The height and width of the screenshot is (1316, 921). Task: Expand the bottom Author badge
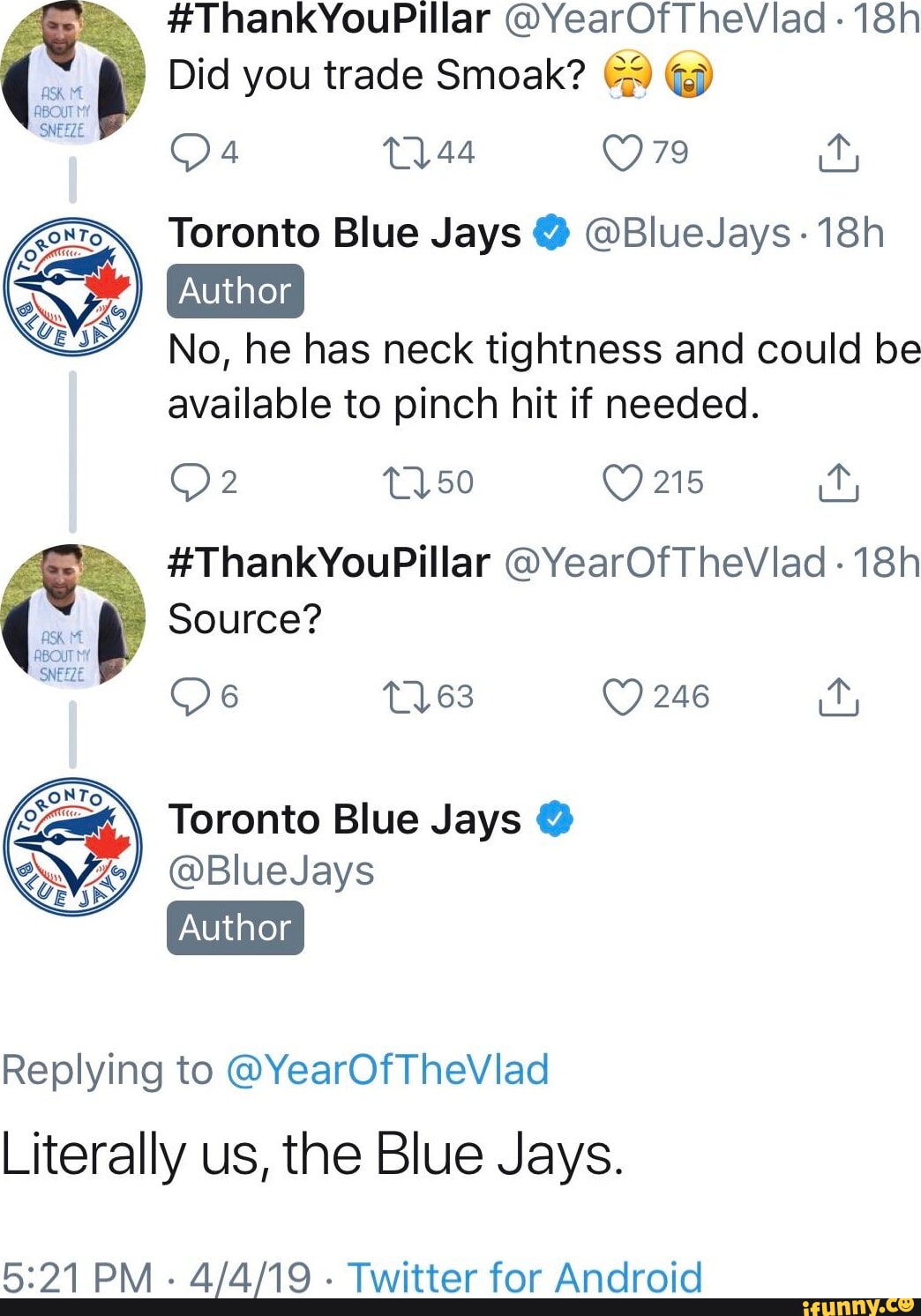233,927
